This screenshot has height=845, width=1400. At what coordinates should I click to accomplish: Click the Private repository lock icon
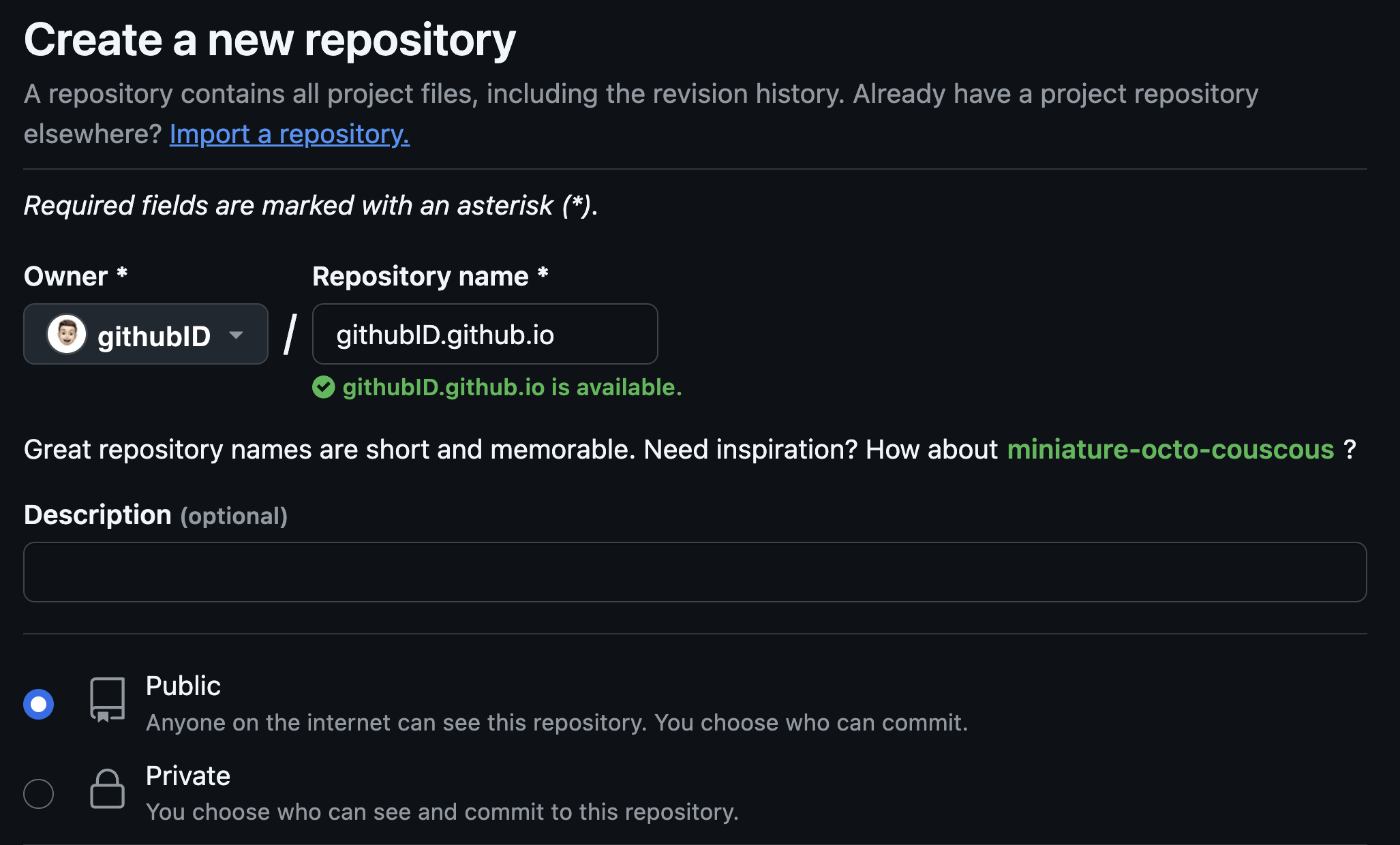(107, 790)
